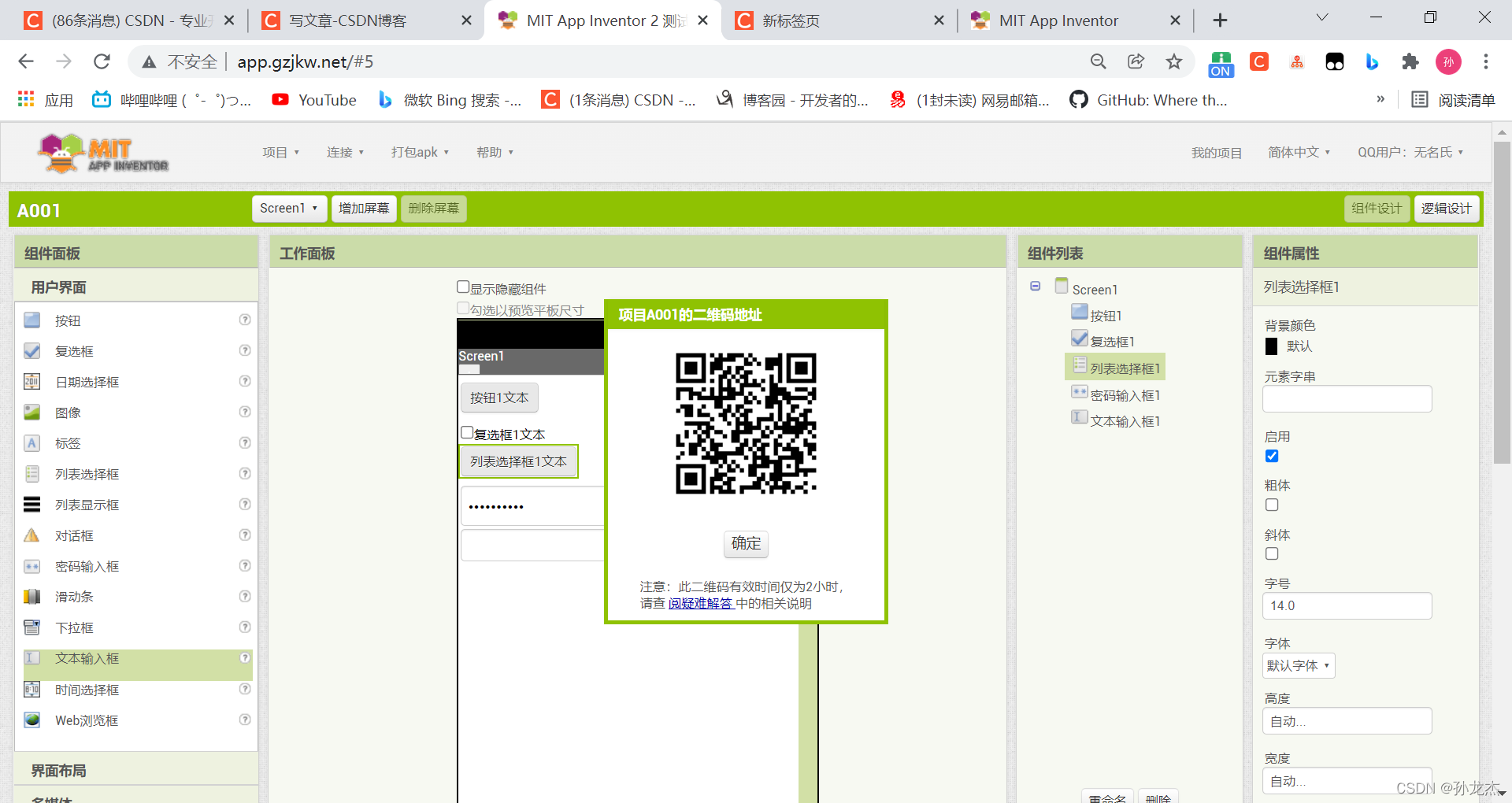
Task: Open help for the 滑动条 component
Action: (x=245, y=596)
